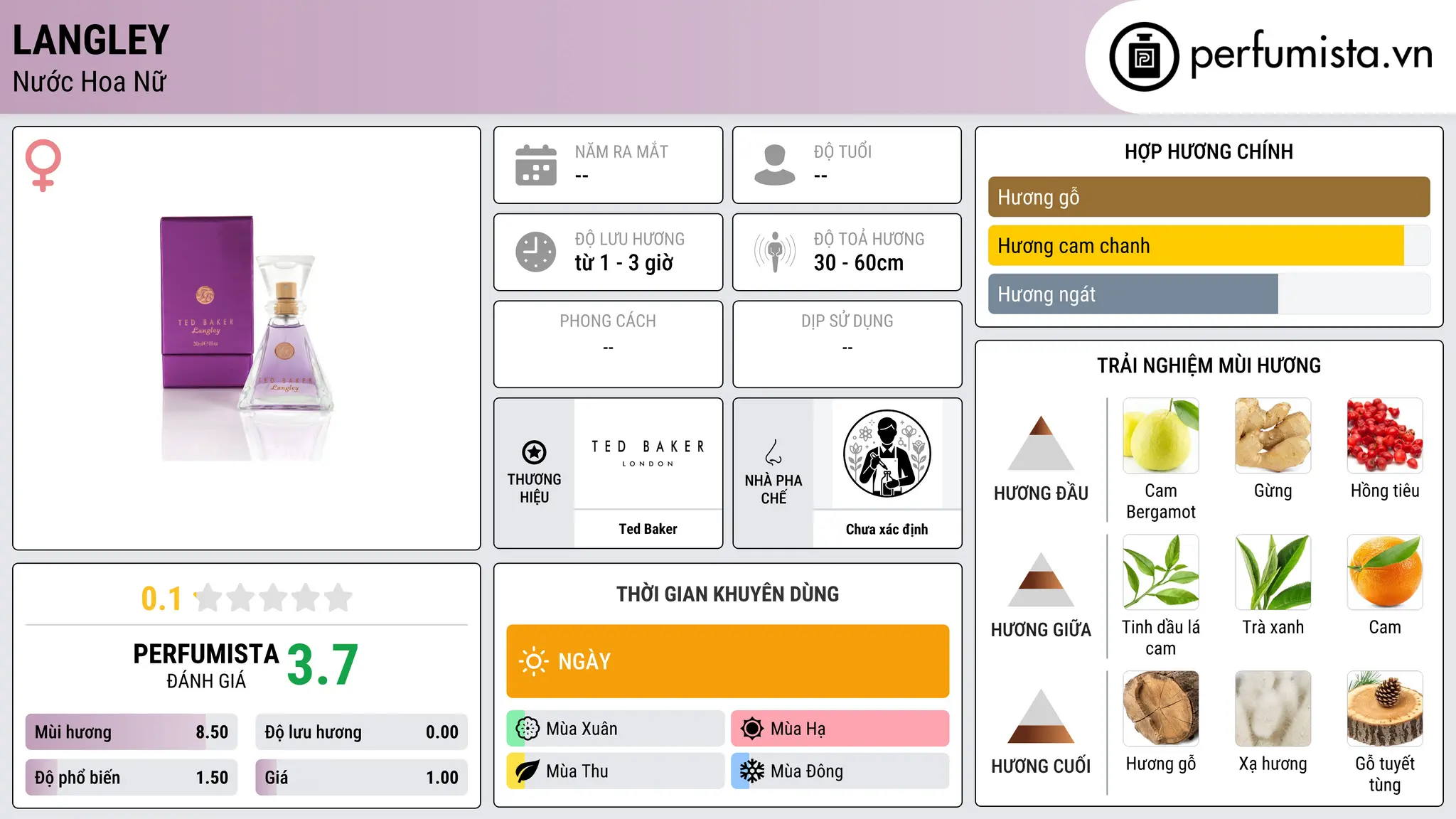Viewport: 1456px width, 819px height.
Task: Click the 0.1 user rating score
Action: (x=161, y=599)
